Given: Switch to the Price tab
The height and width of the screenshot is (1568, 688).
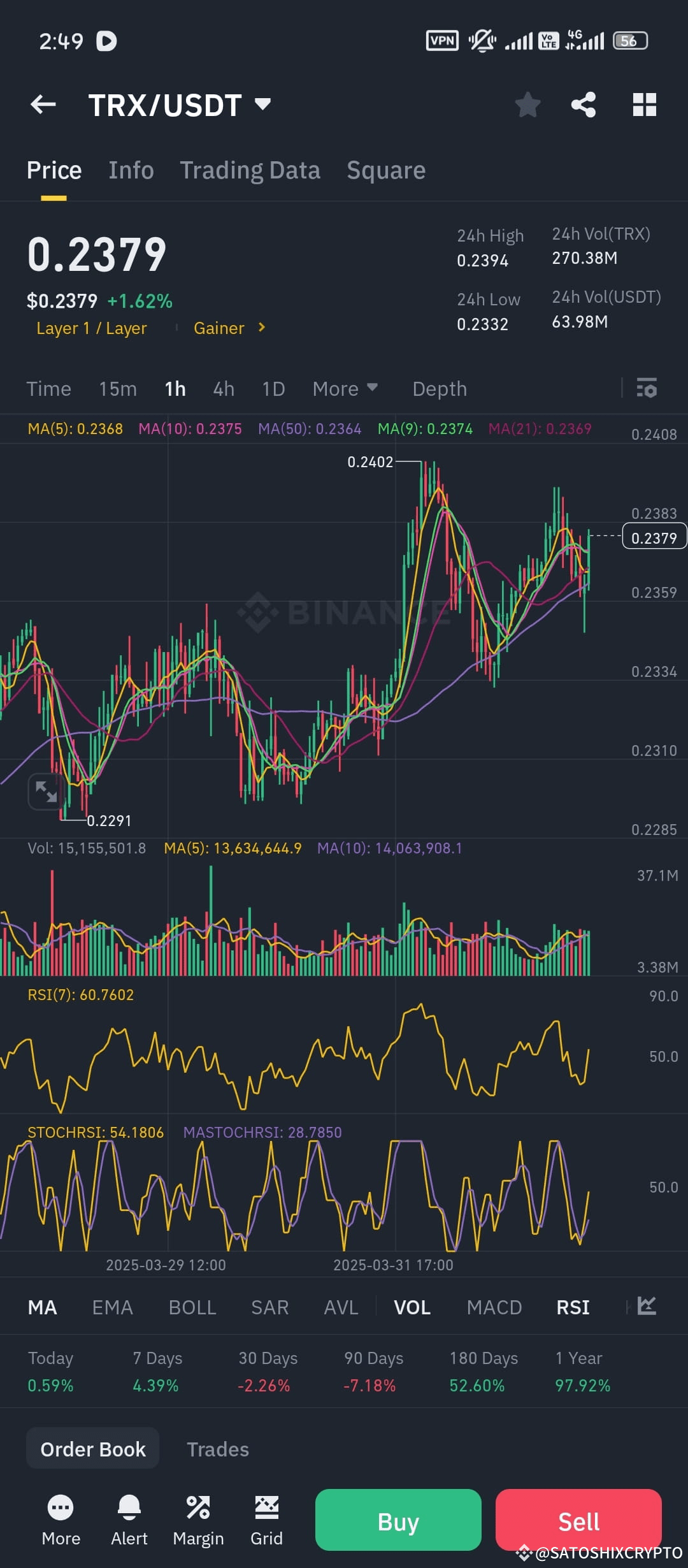Looking at the screenshot, I should pos(54,170).
